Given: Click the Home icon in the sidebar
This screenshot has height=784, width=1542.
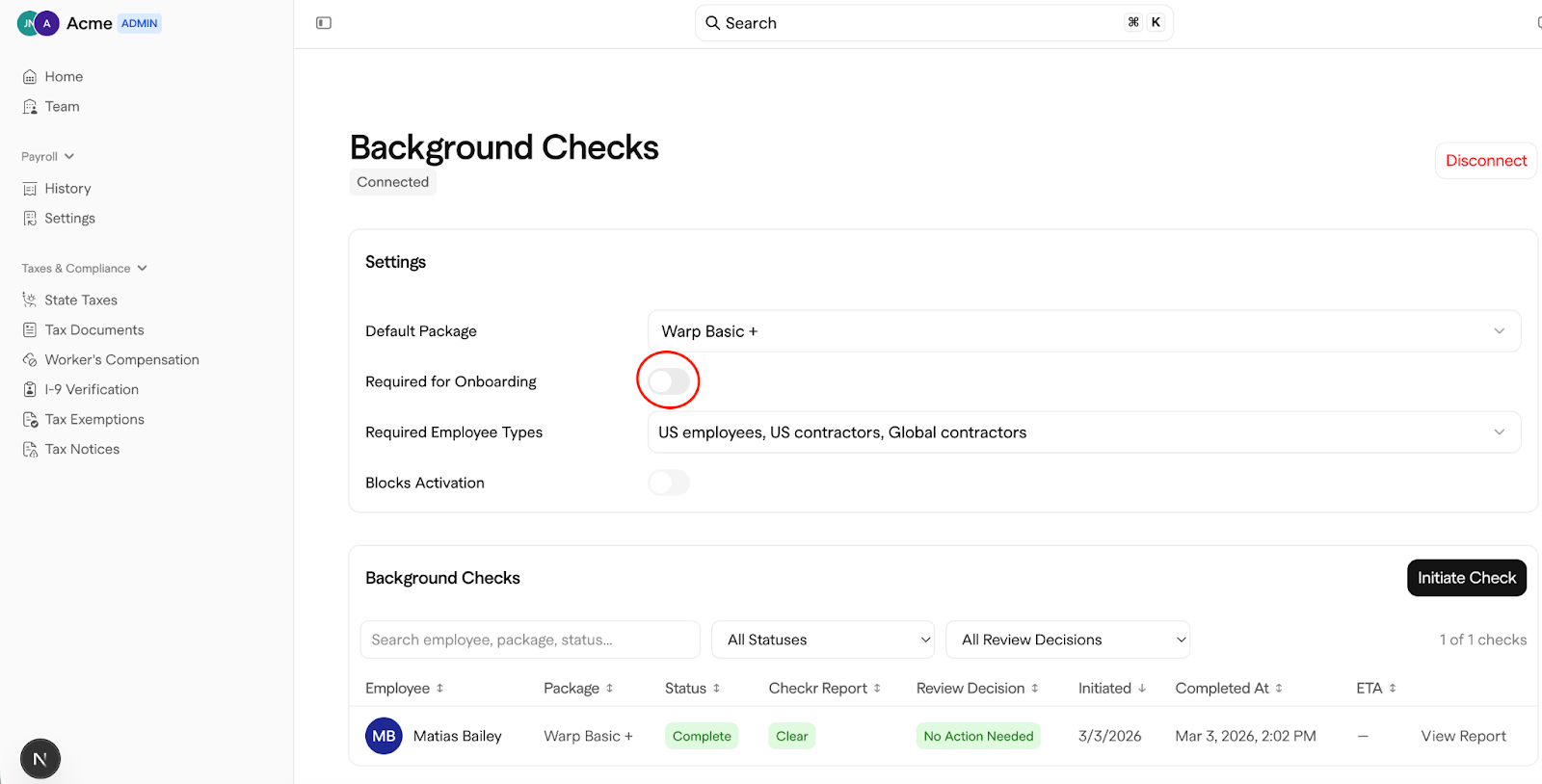Looking at the screenshot, I should [30, 77].
